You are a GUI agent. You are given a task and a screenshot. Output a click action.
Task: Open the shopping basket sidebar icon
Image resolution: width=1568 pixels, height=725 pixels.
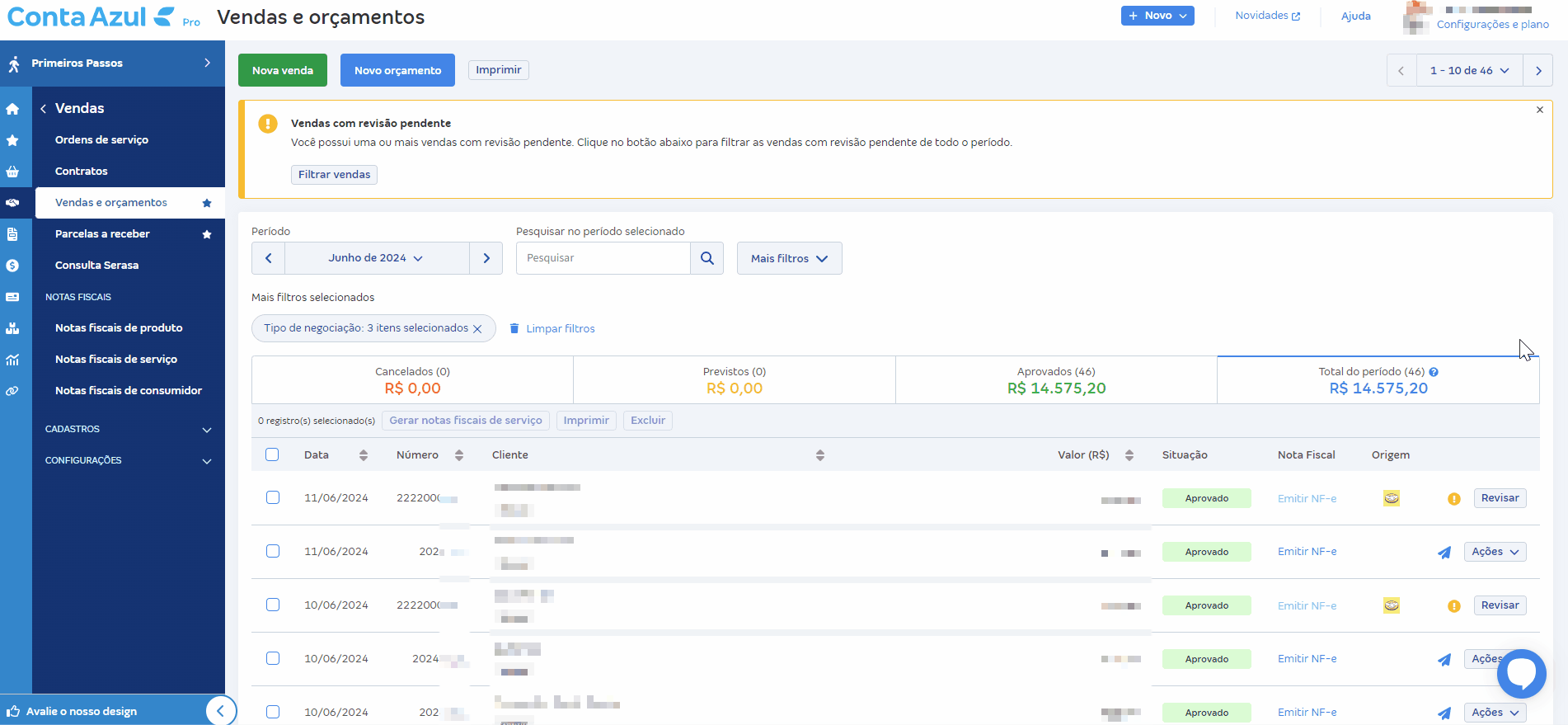point(12,172)
